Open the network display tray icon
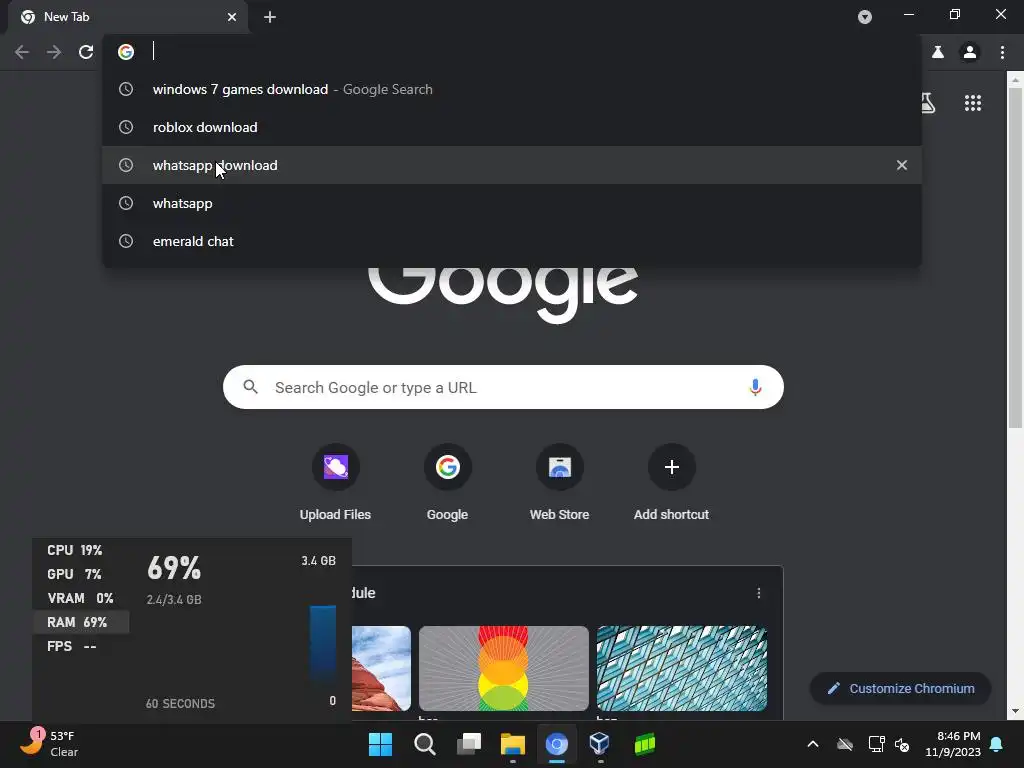Image resolution: width=1024 pixels, height=768 pixels. click(876, 744)
